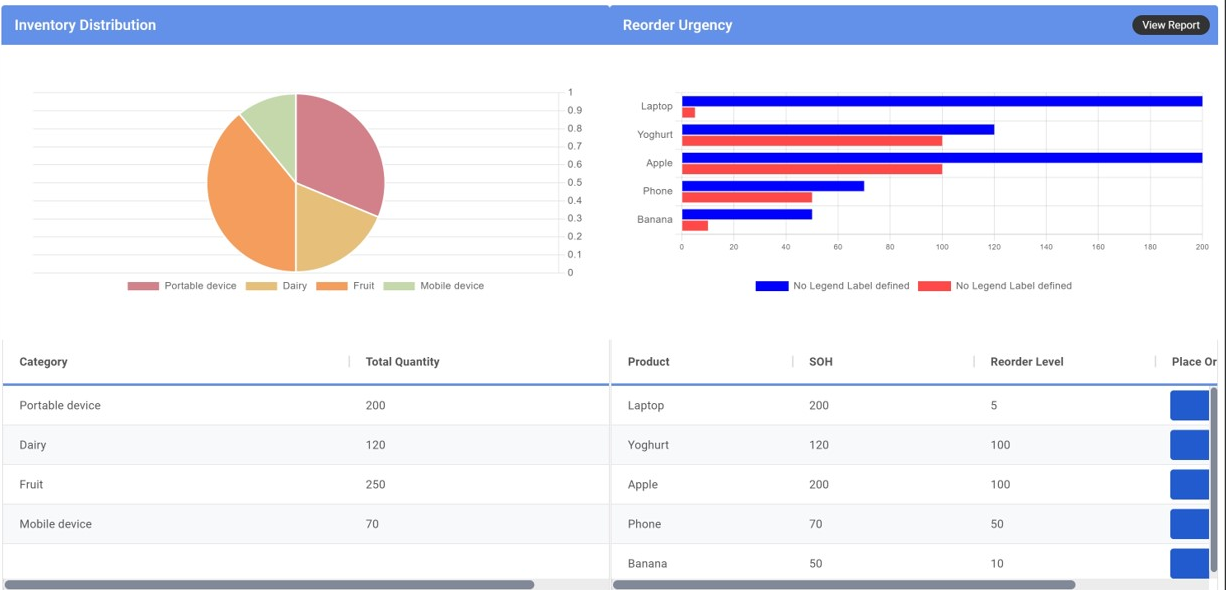
Task: Click the Phone blue SOH bar
Action: 773,186
